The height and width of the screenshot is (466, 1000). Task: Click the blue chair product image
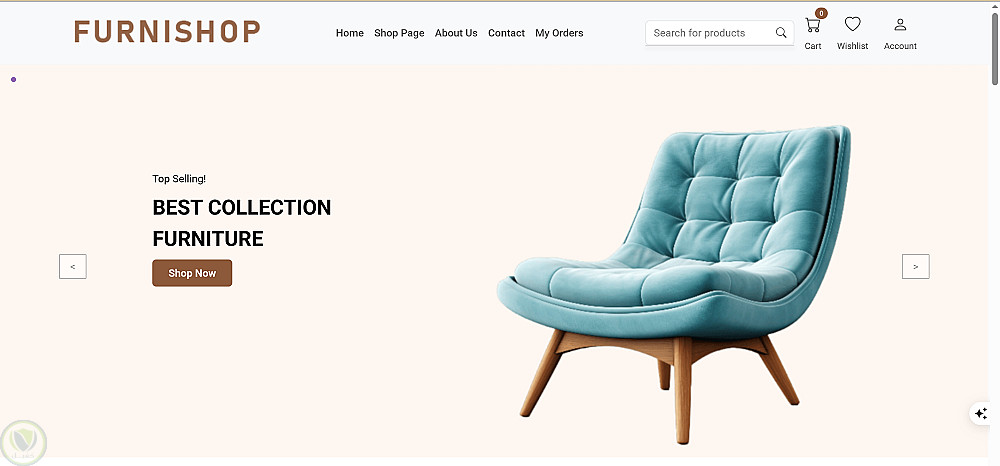pos(673,284)
